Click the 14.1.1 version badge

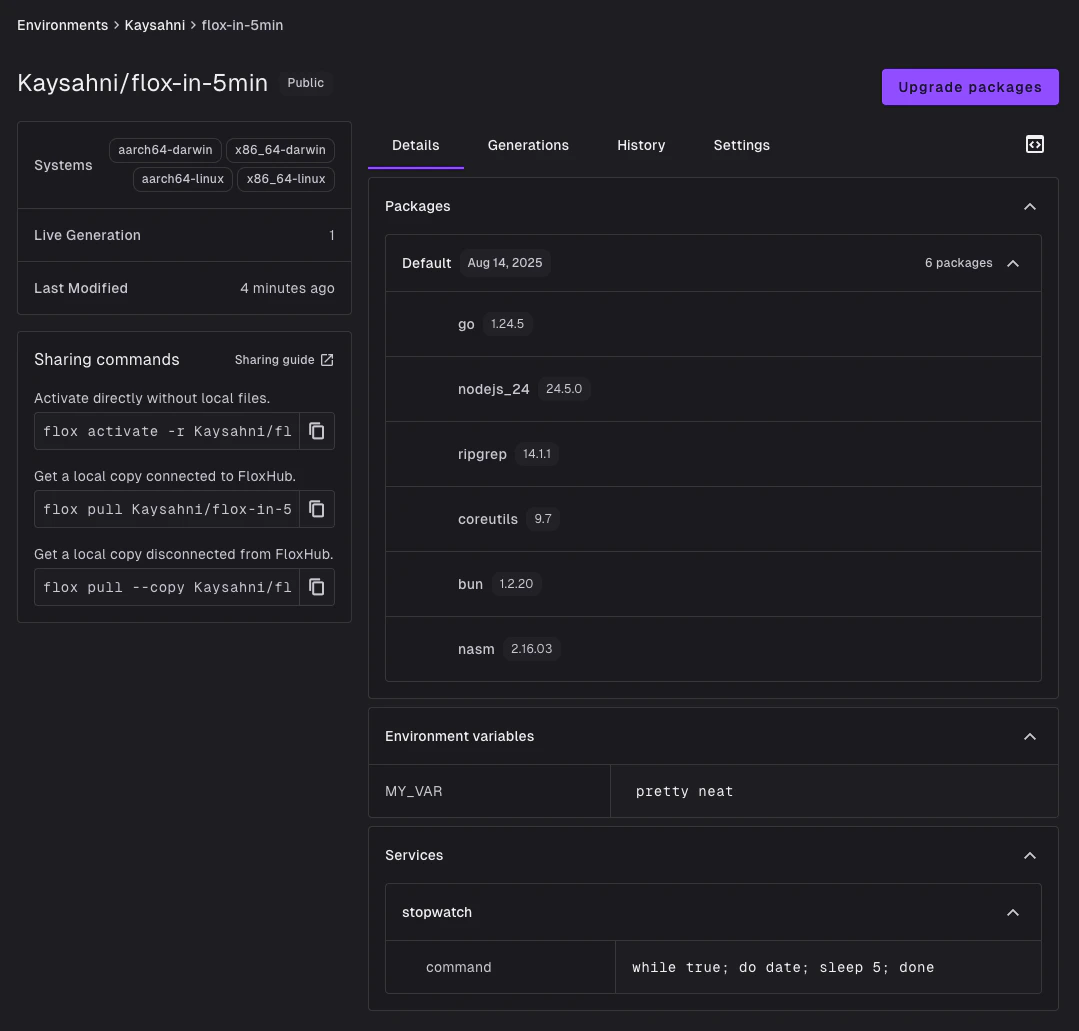click(537, 454)
